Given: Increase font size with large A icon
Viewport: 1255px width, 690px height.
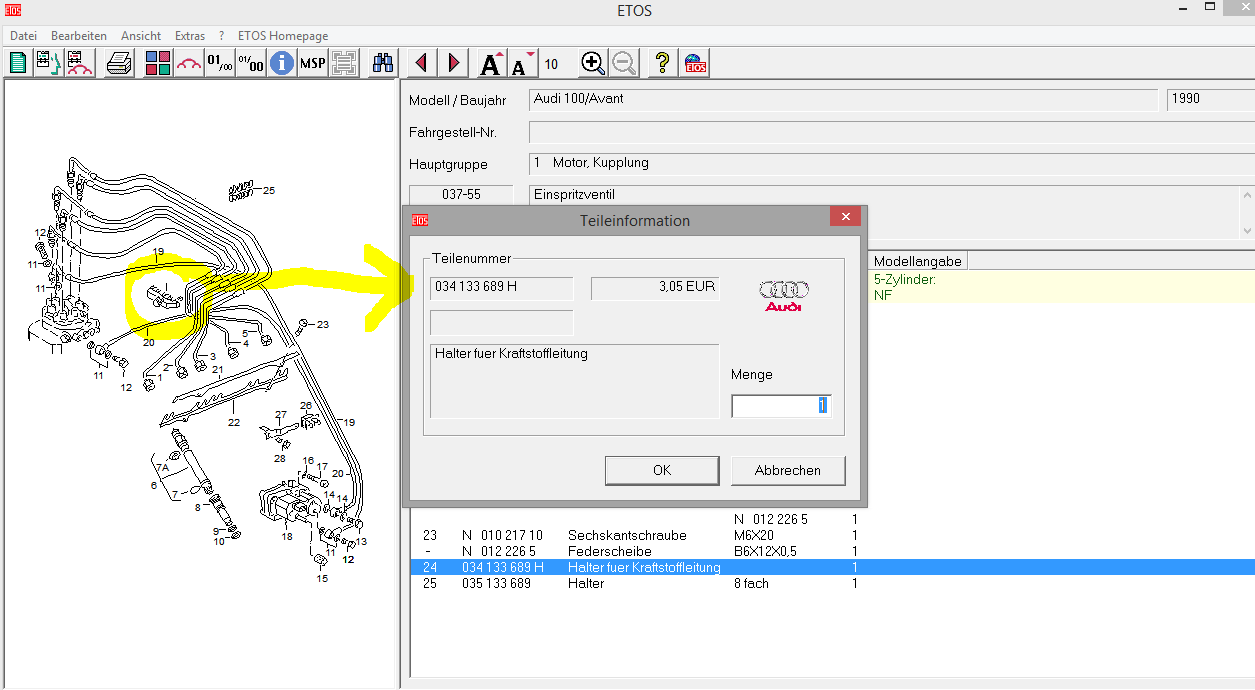Looking at the screenshot, I should 491,63.
